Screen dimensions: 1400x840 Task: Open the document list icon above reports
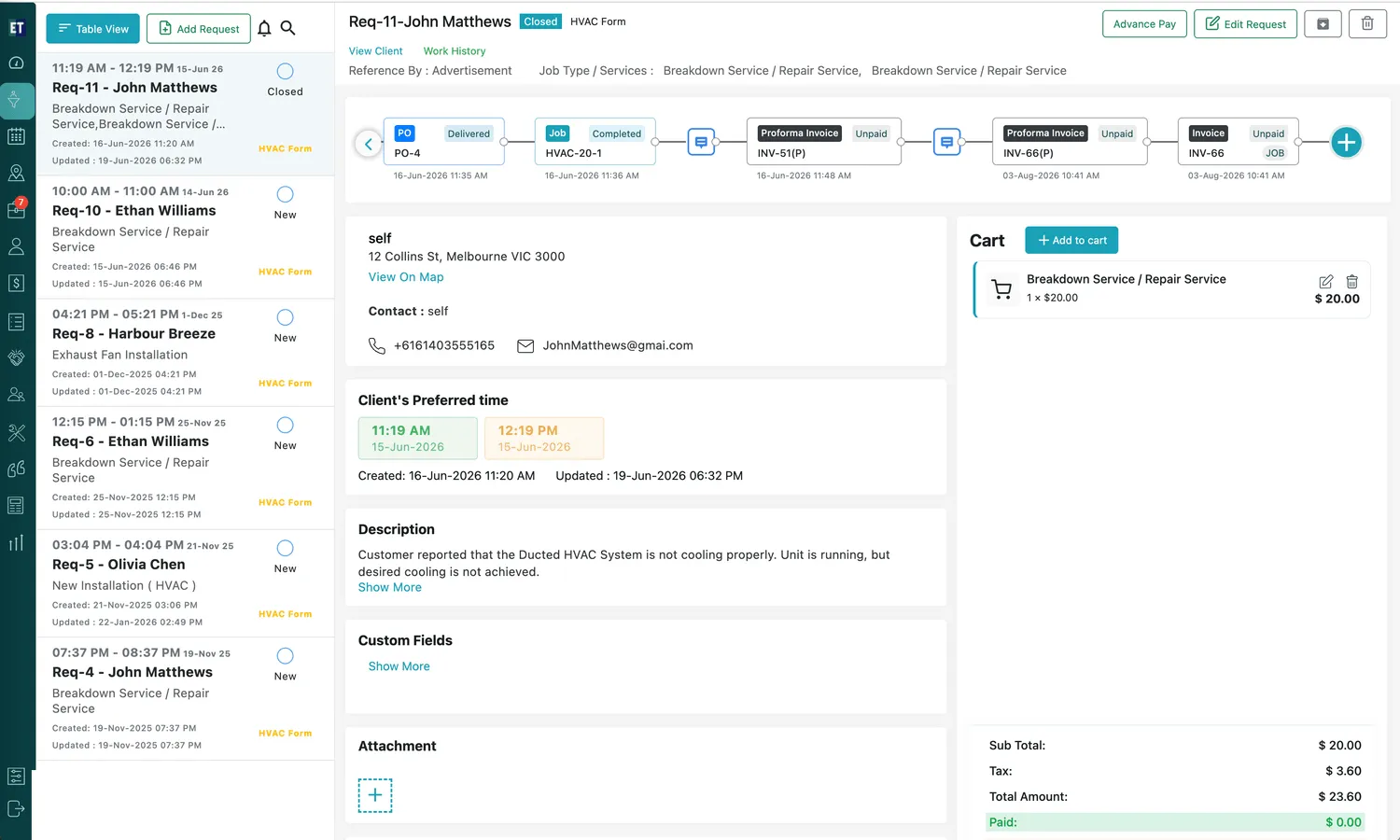(x=16, y=506)
